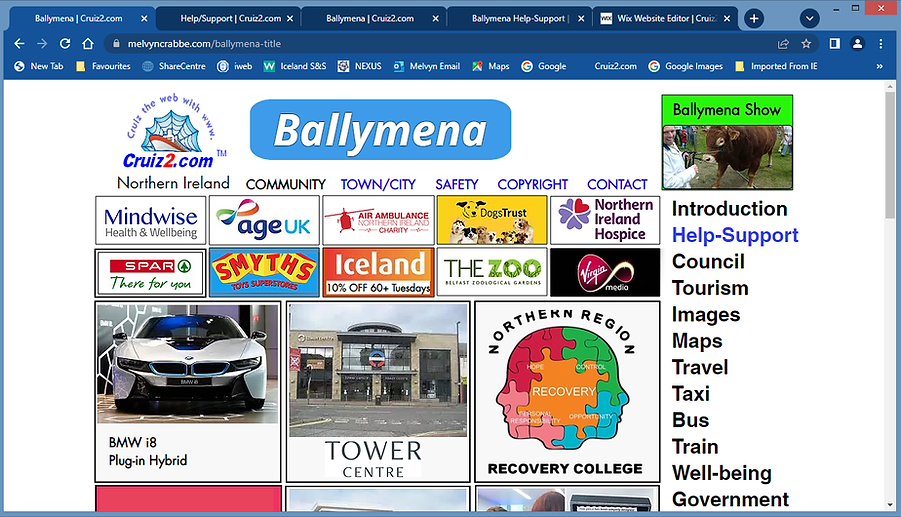Open the browser three-dot menu
This screenshot has height=517, width=901.
(880, 44)
